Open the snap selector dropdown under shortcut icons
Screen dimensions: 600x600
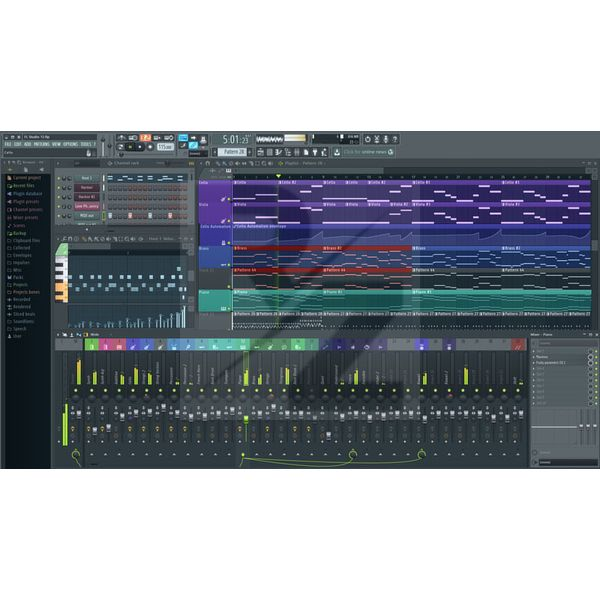(198, 153)
